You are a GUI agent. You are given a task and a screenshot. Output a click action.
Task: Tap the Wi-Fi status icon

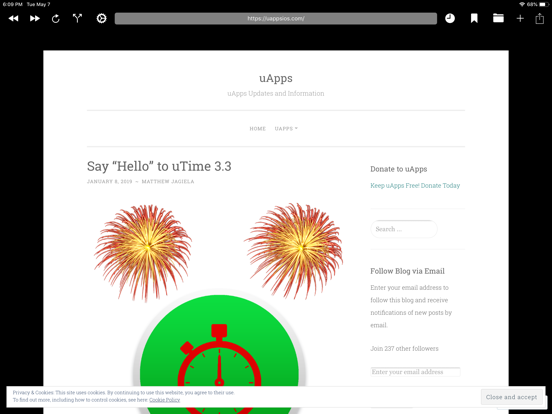[x=522, y=4]
